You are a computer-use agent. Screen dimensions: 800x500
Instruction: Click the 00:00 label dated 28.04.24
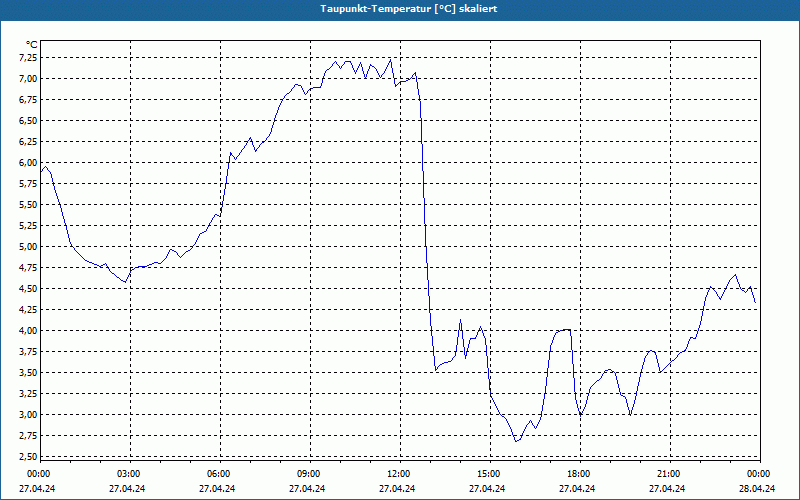[760, 474]
